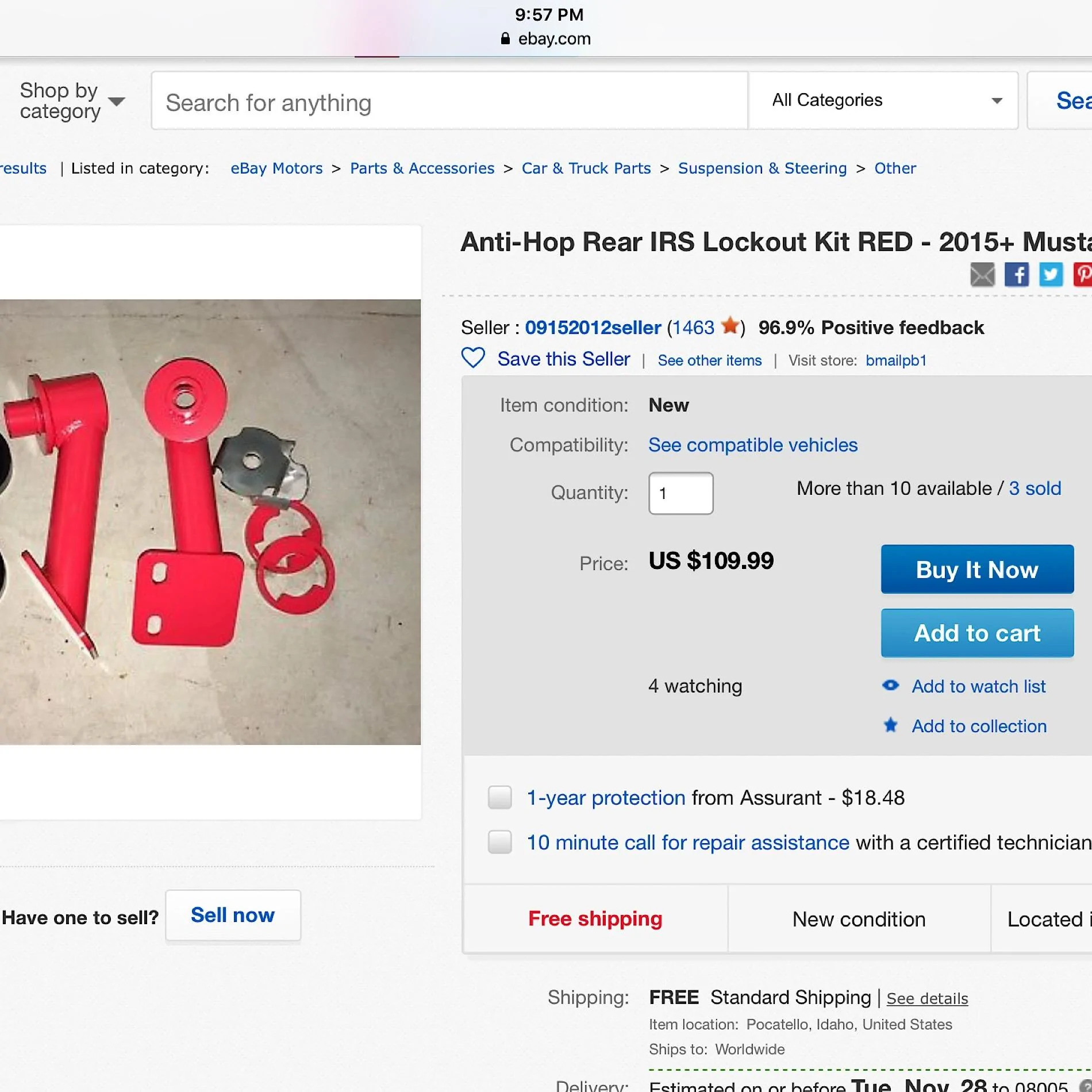Viewport: 1092px width, 1092px height.
Task: Share listing on Pinterest icon
Action: tap(1083, 275)
